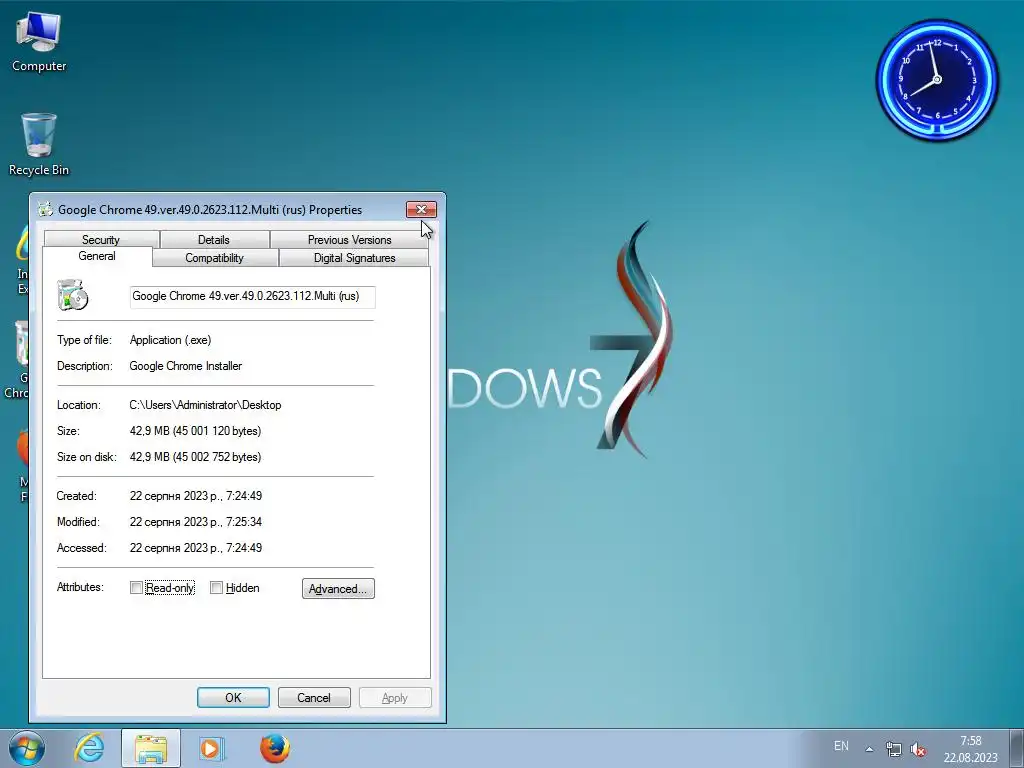This screenshot has width=1024, height=768.
Task: Click the file name text field
Action: coord(253,296)
